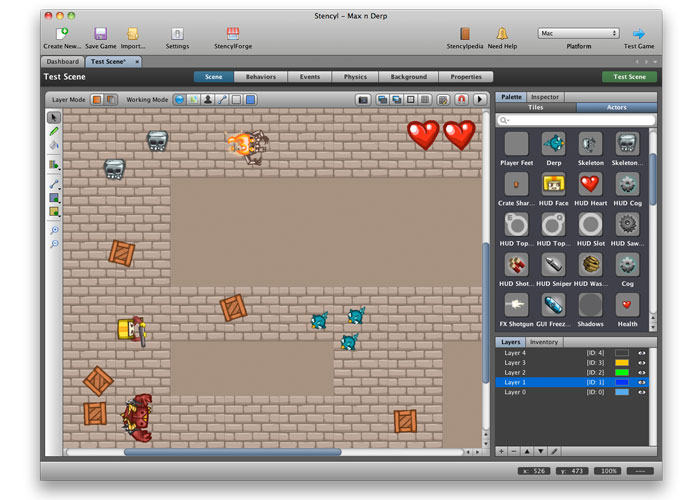Click the magnet snapping icon
700x500 pixels.
click(462, 99)
